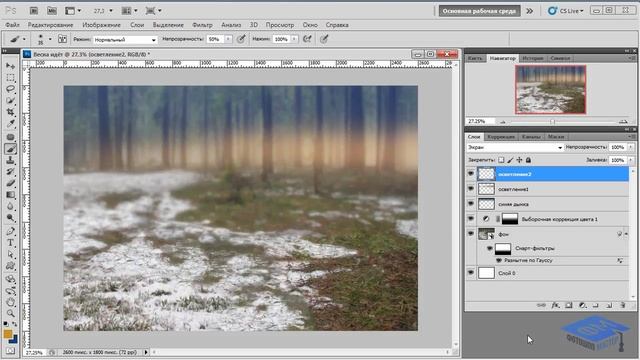Add layer mask at panel bottom
The width and height of the screenshot is (640, 360).
569,305
